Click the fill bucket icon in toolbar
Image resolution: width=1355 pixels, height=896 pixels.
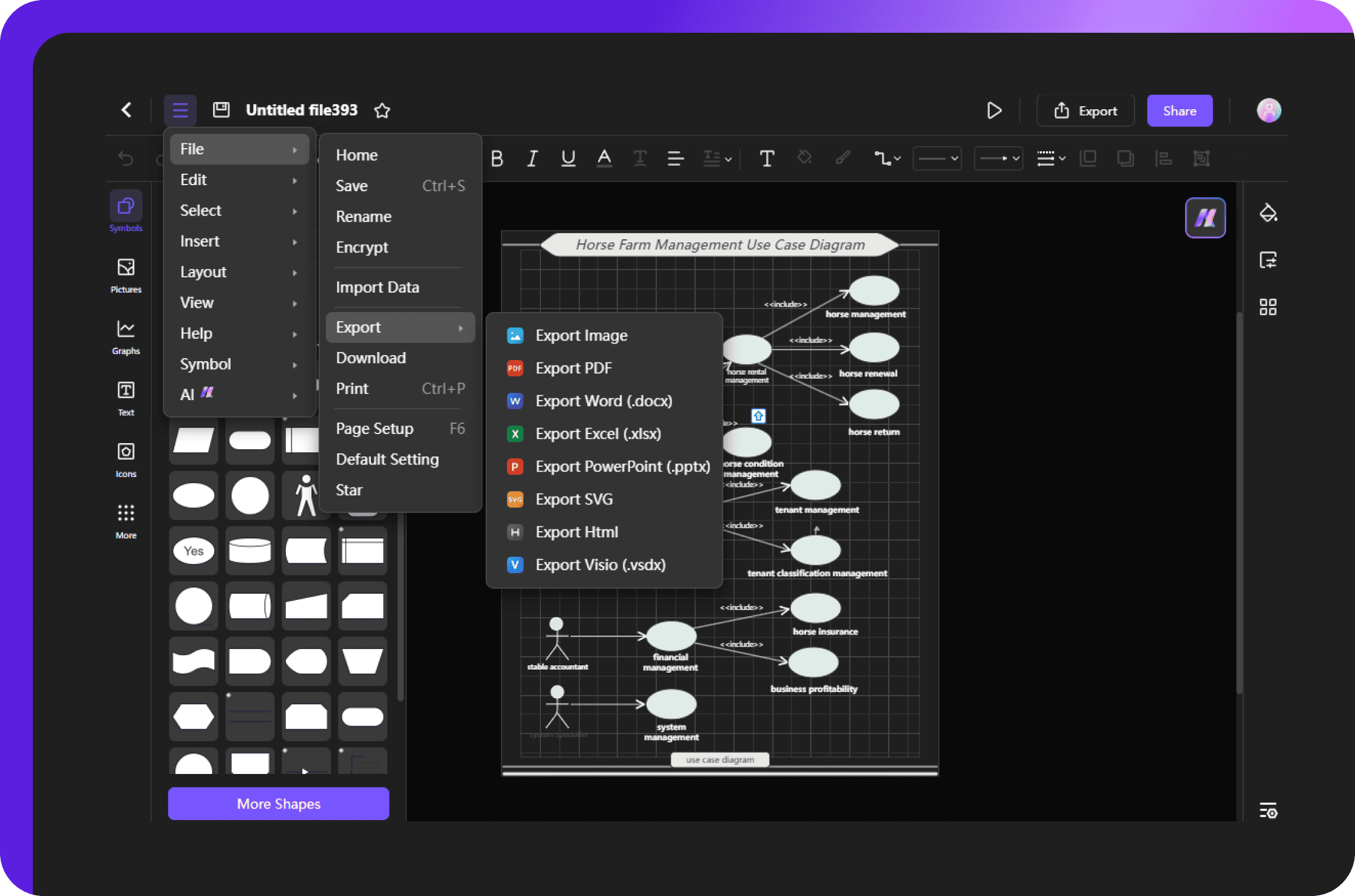tap(804, 158)
